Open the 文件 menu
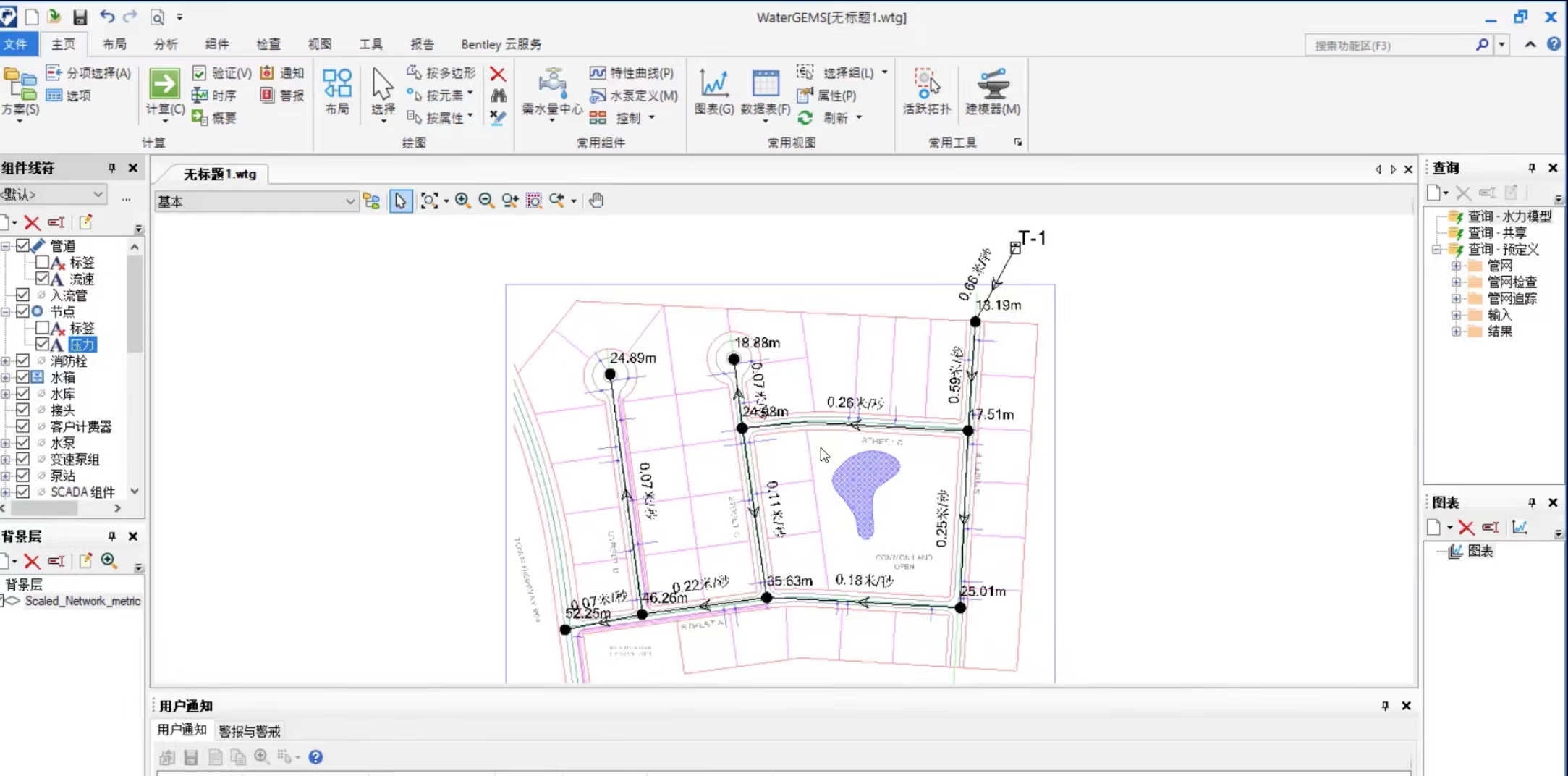 [16, 44]
